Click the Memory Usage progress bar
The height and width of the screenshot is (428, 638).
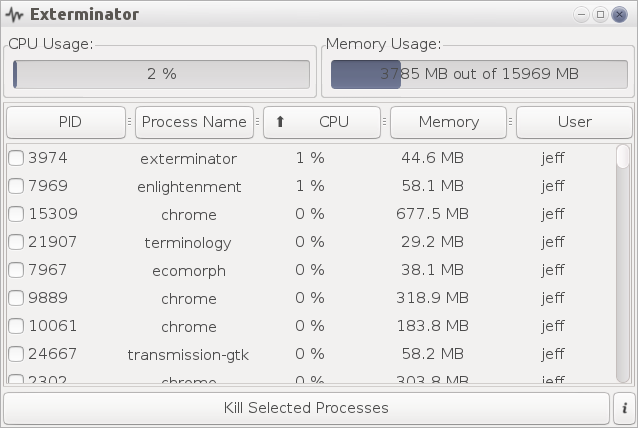479,74
